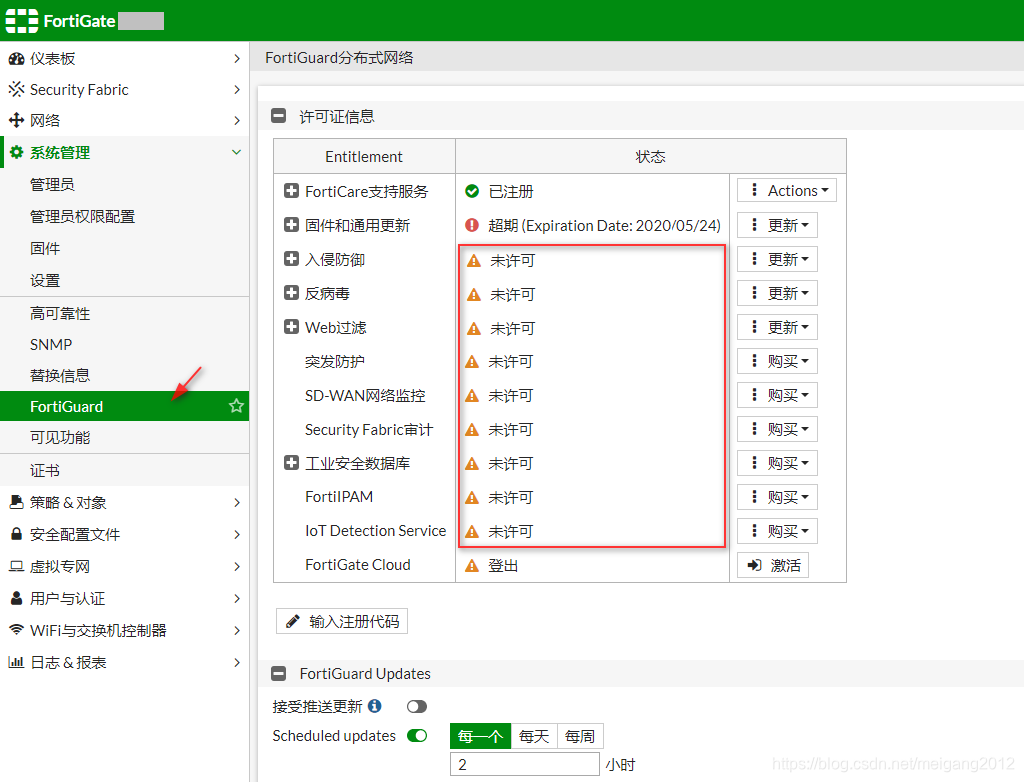1024x782 pixels.
Task: Disable the Scheduled updates toggle
Action: (x=417, y=736)
